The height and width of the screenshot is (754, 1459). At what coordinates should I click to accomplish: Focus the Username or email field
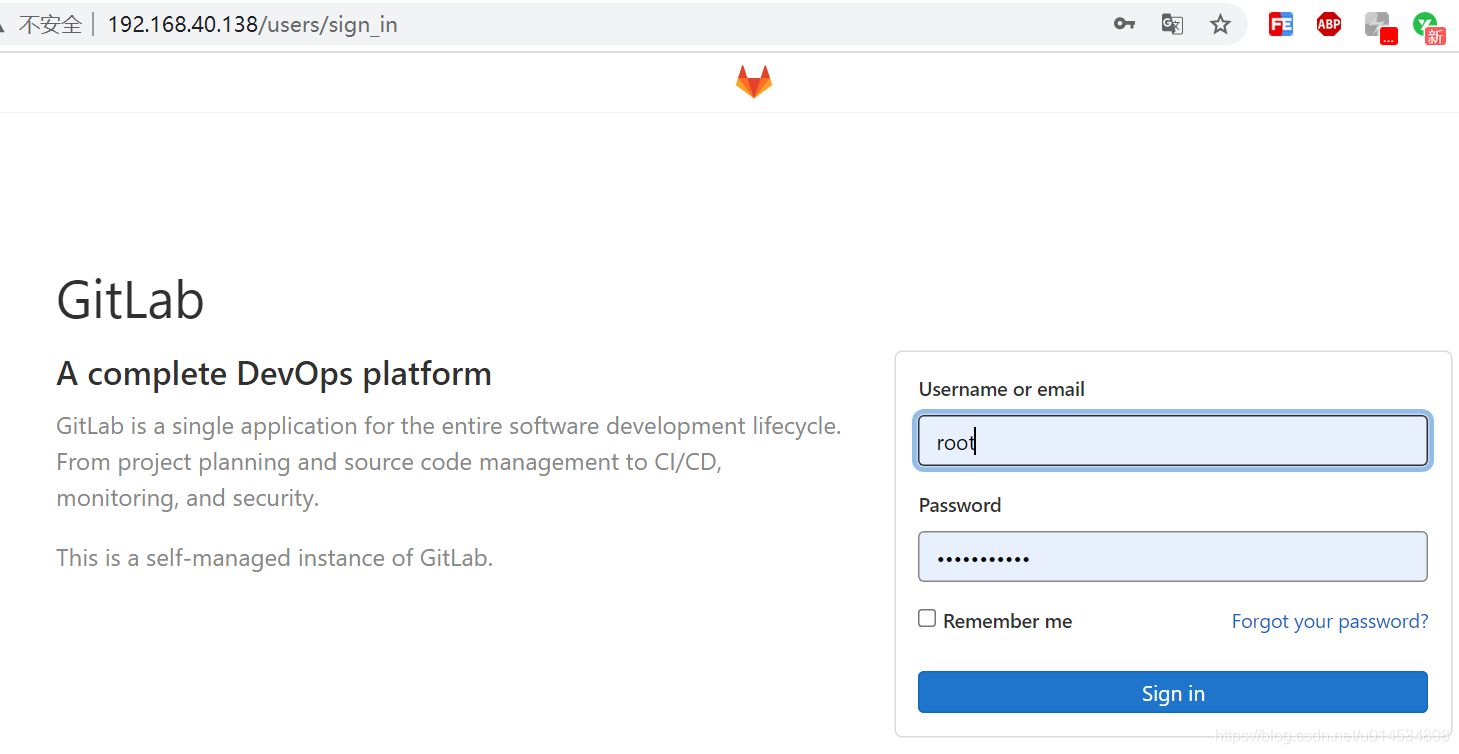pos(1172,441)
